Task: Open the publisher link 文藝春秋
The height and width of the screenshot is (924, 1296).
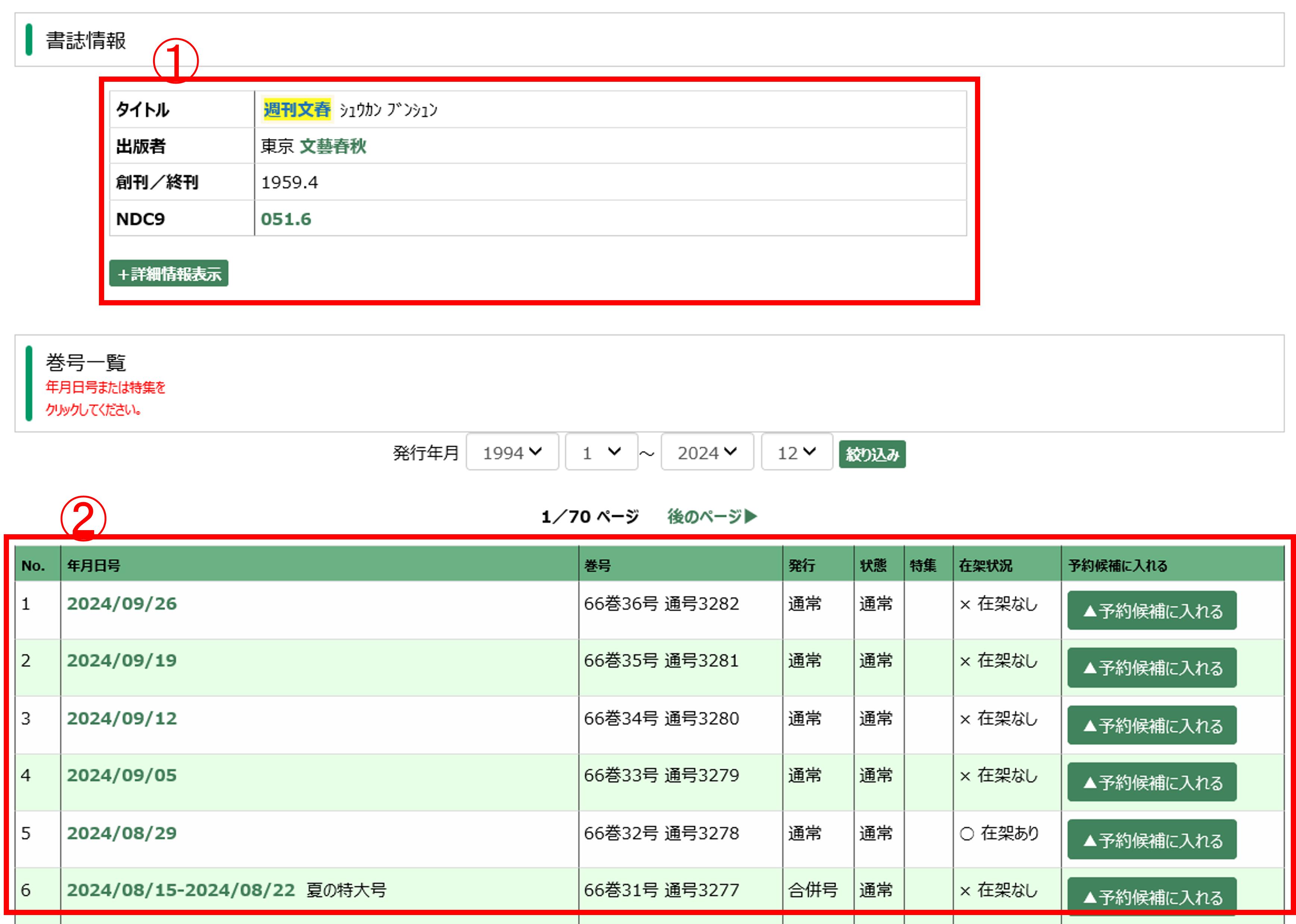Action: click(x=333, y=146)
